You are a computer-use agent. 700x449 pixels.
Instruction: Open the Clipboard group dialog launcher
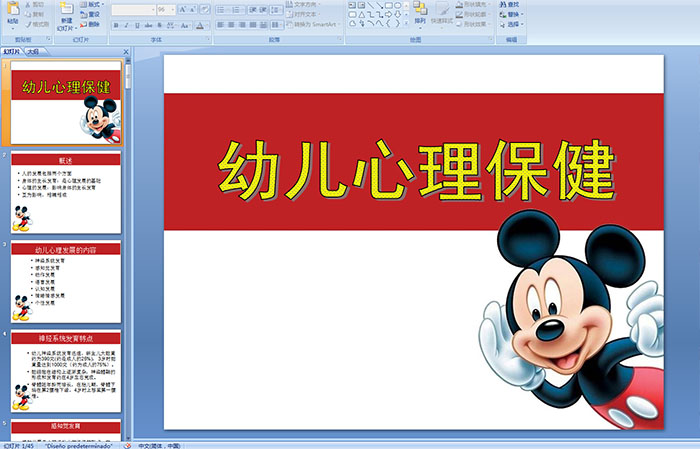[x=49, y=39]
